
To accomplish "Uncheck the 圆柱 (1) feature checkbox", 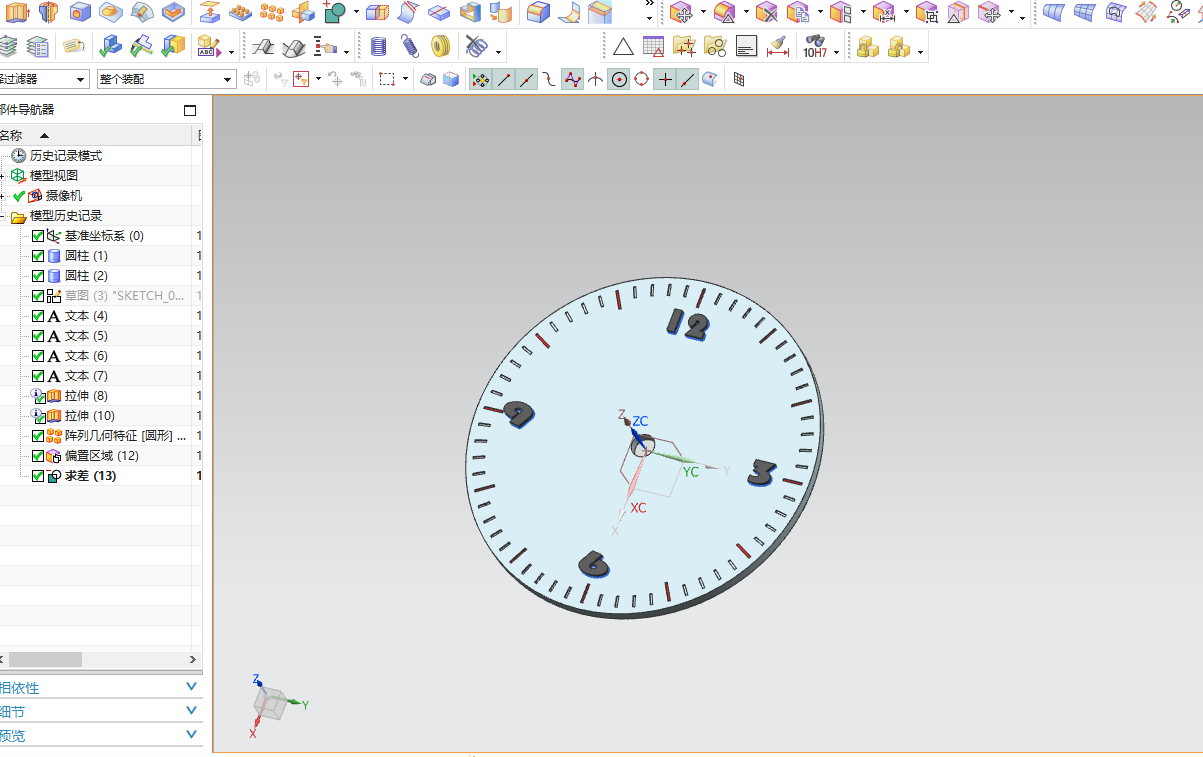I will [x=38, y=256].
